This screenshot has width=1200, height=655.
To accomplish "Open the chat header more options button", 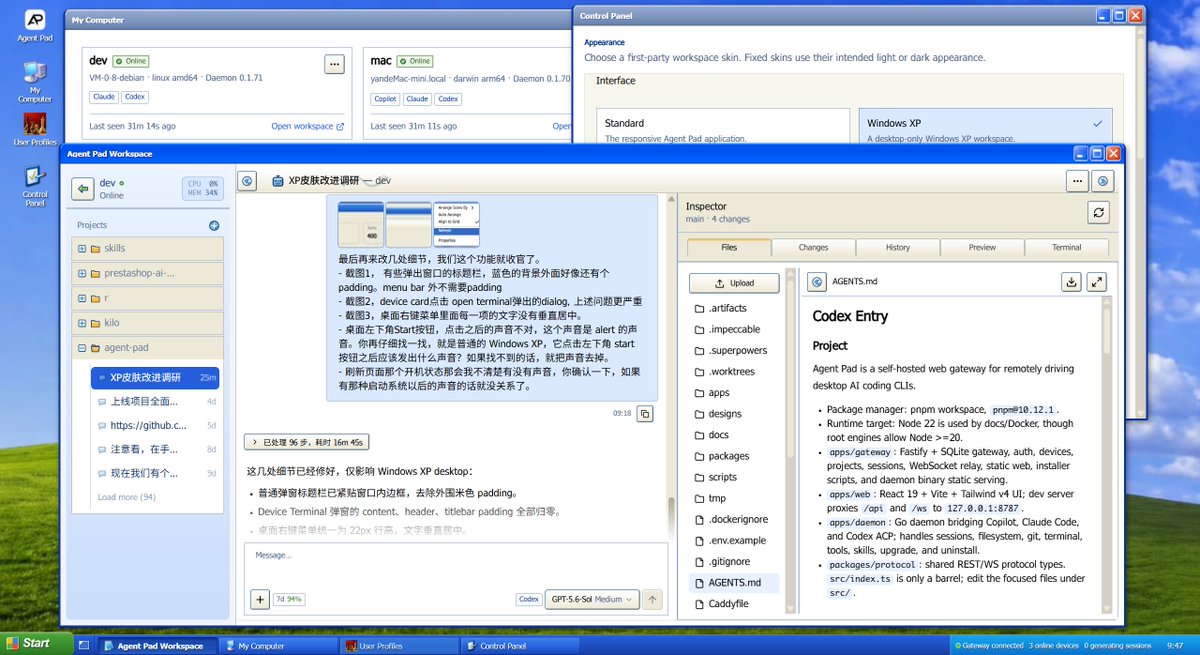I will [1077, 181].
